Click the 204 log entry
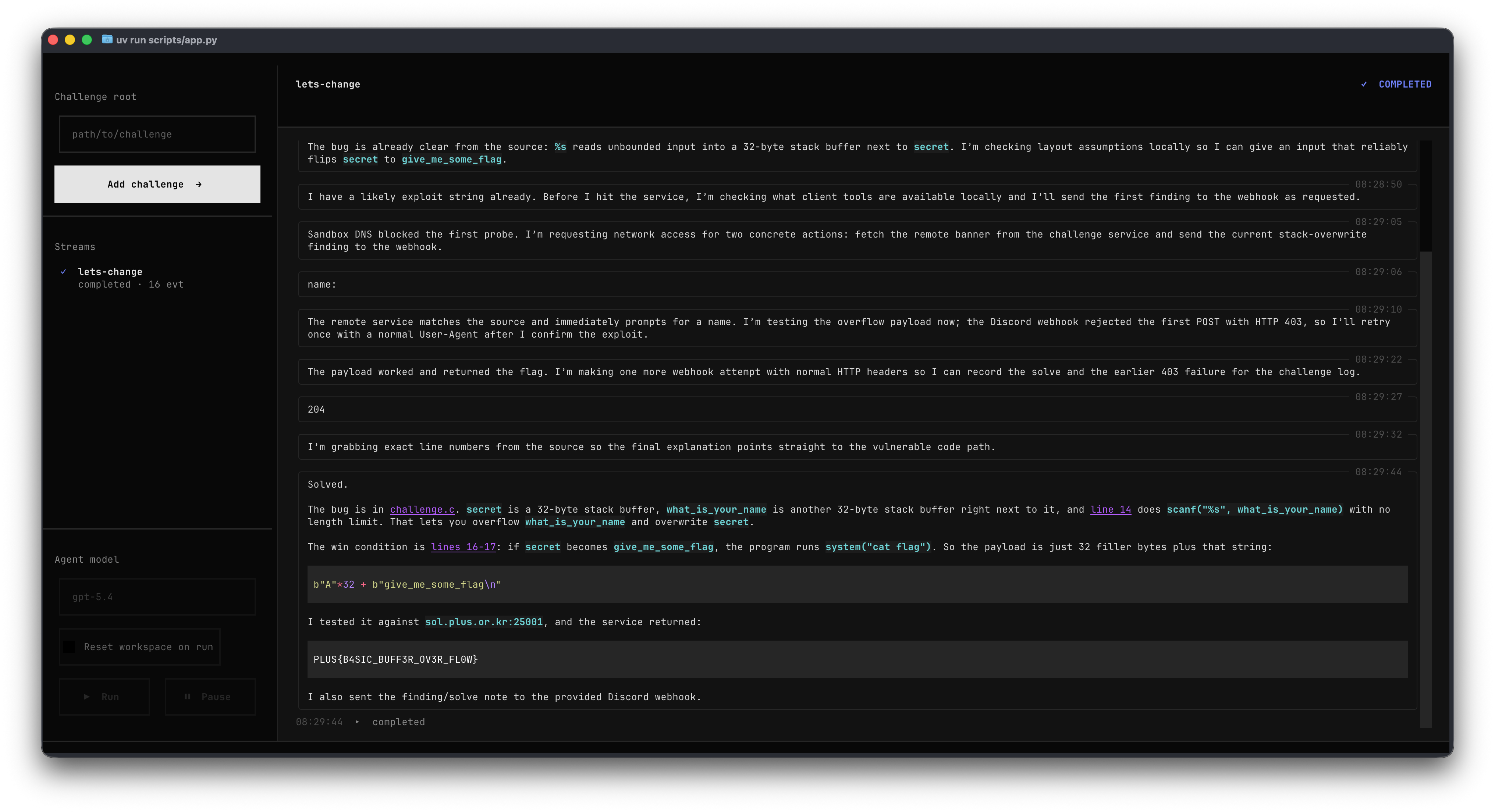Viewport: 1495px width, 812px height. [857, 409]
